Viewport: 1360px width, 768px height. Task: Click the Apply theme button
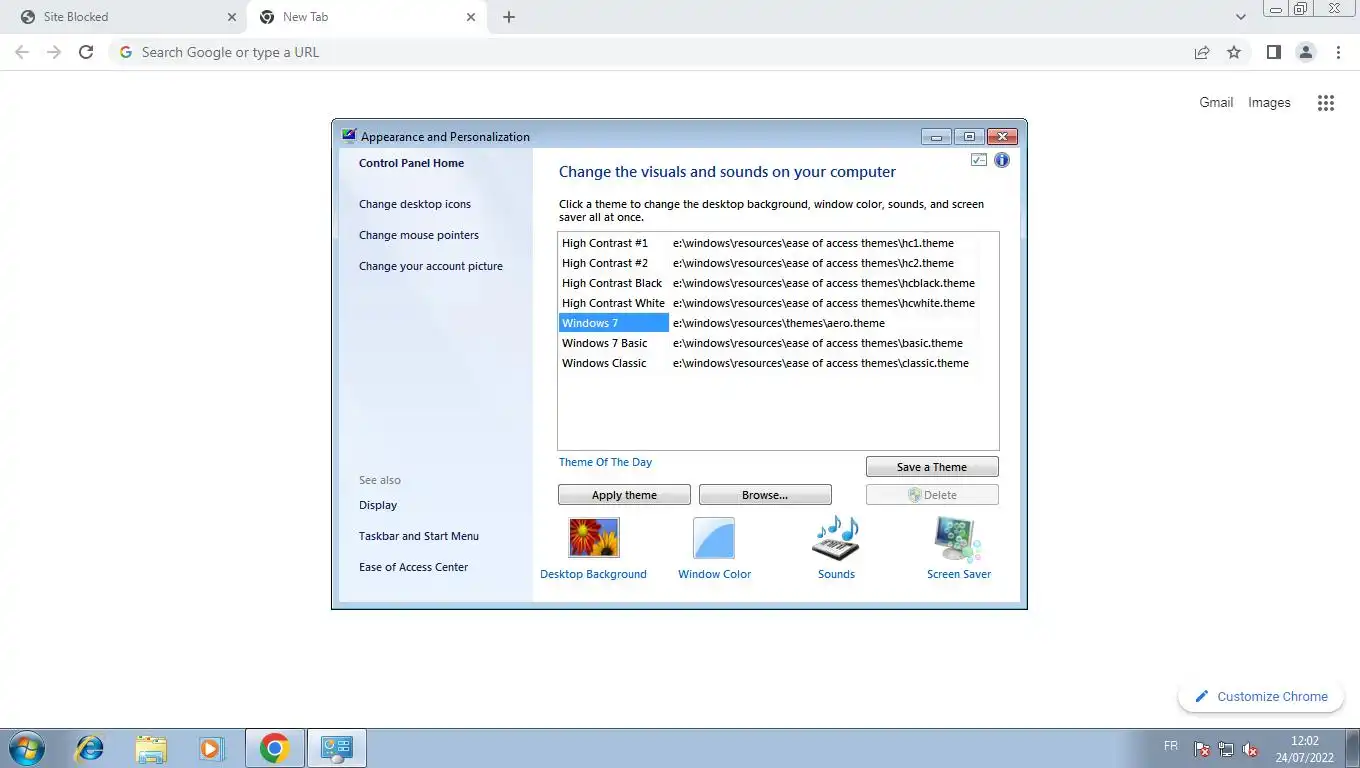pos(624,495)
